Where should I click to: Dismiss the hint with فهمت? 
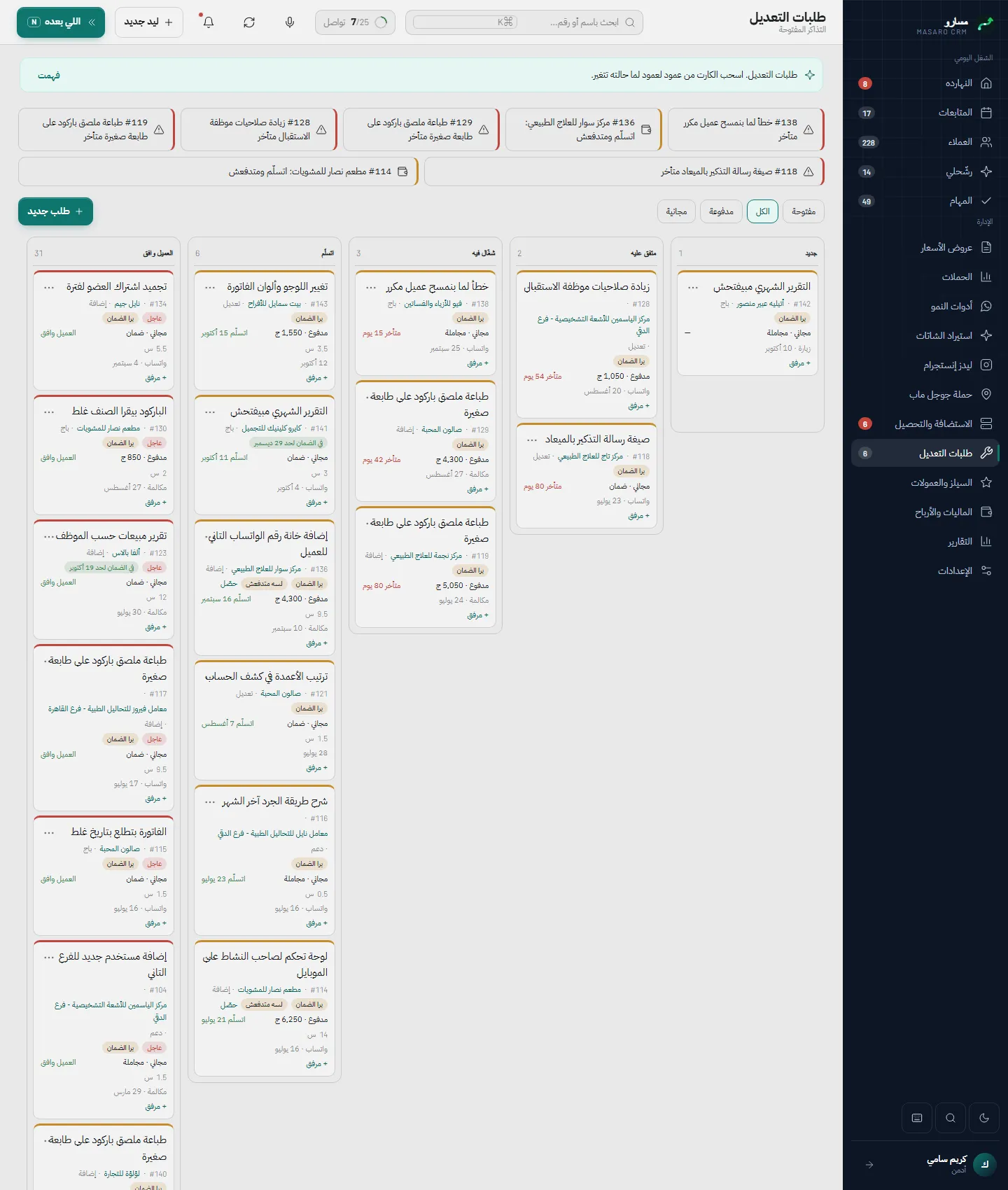[49, 75]
